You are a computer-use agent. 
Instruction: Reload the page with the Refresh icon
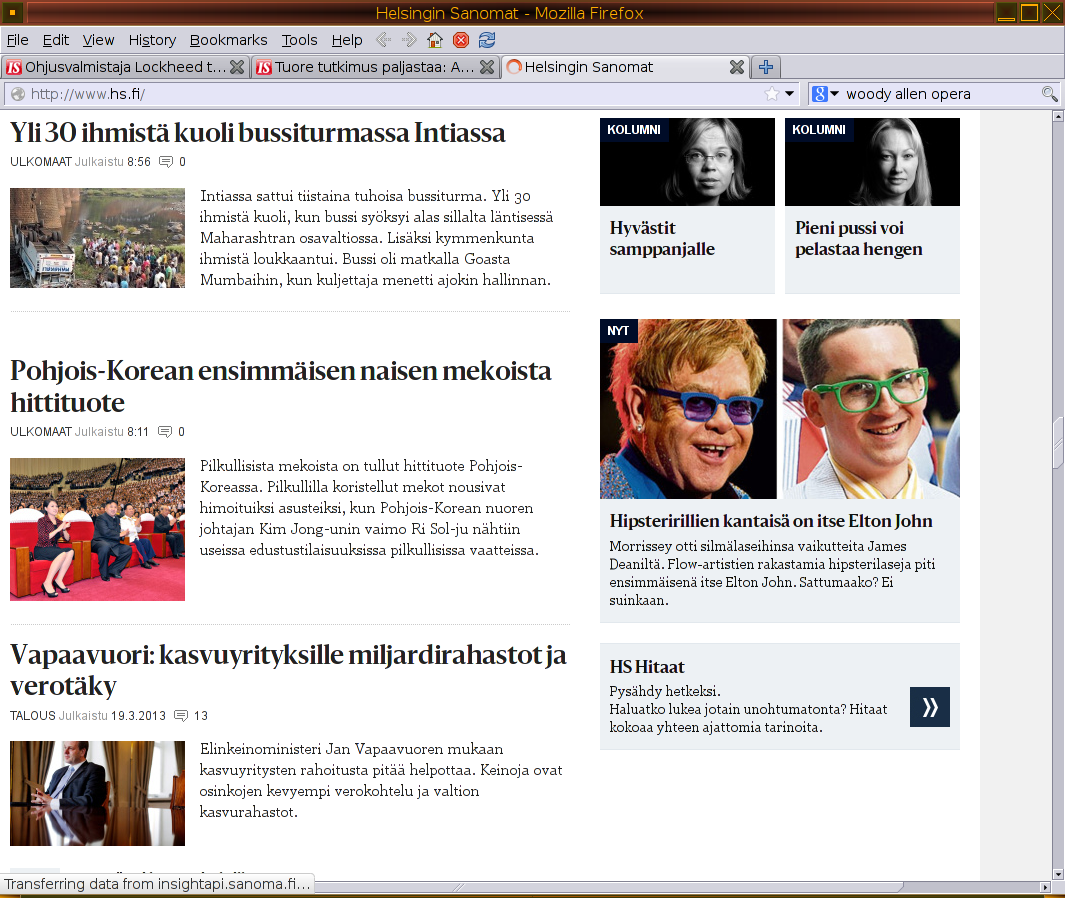click(487, 40)
